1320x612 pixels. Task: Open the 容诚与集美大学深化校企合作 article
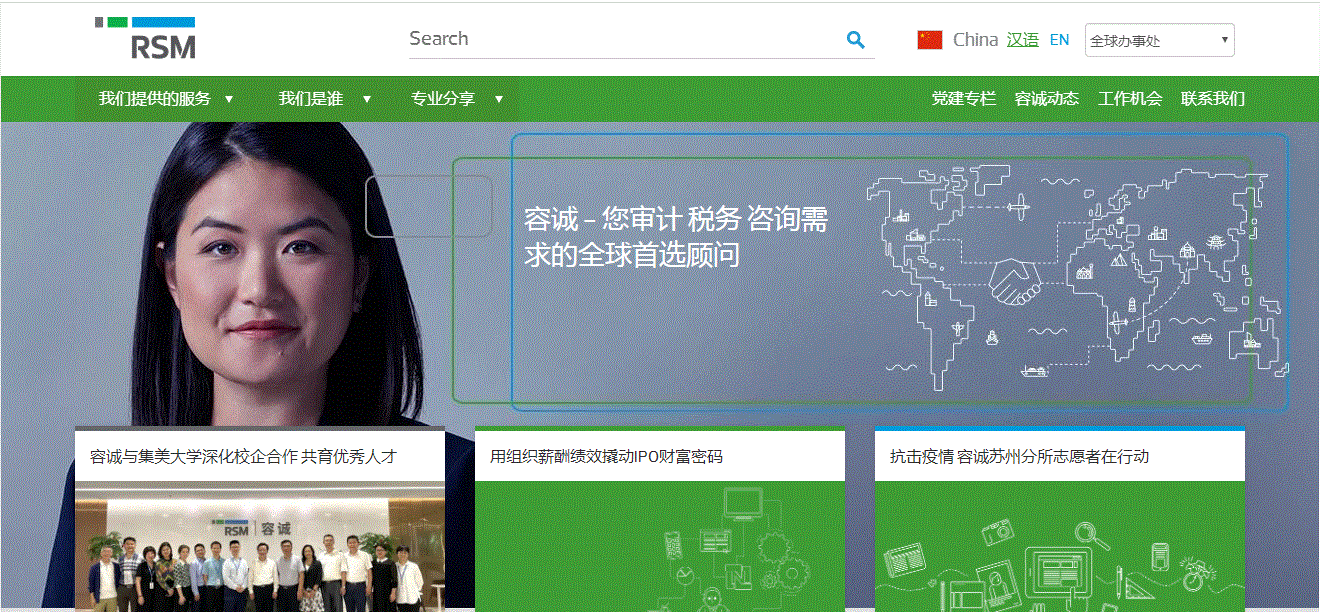(243, 457)
